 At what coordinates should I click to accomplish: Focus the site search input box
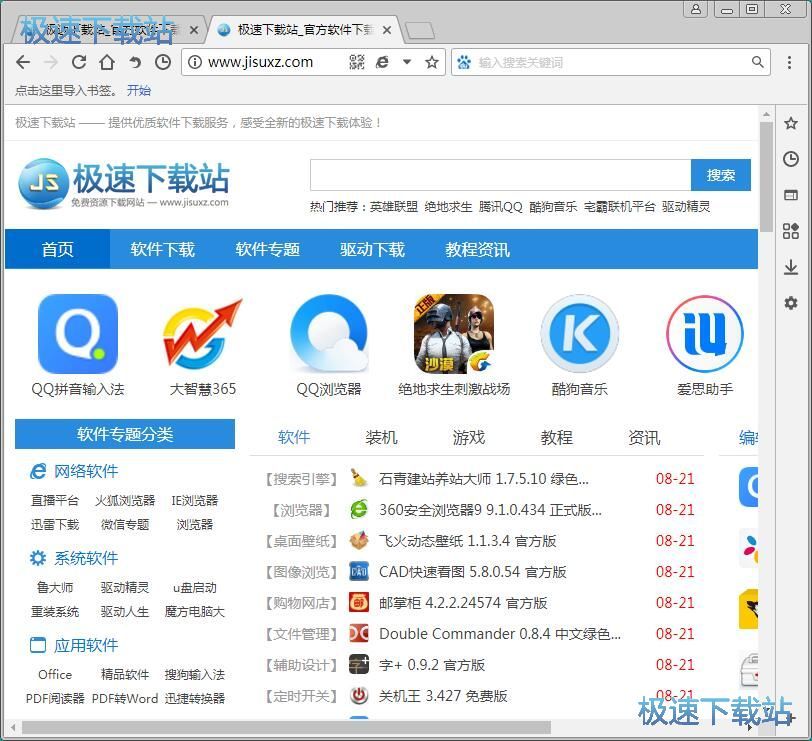(500, 175)
